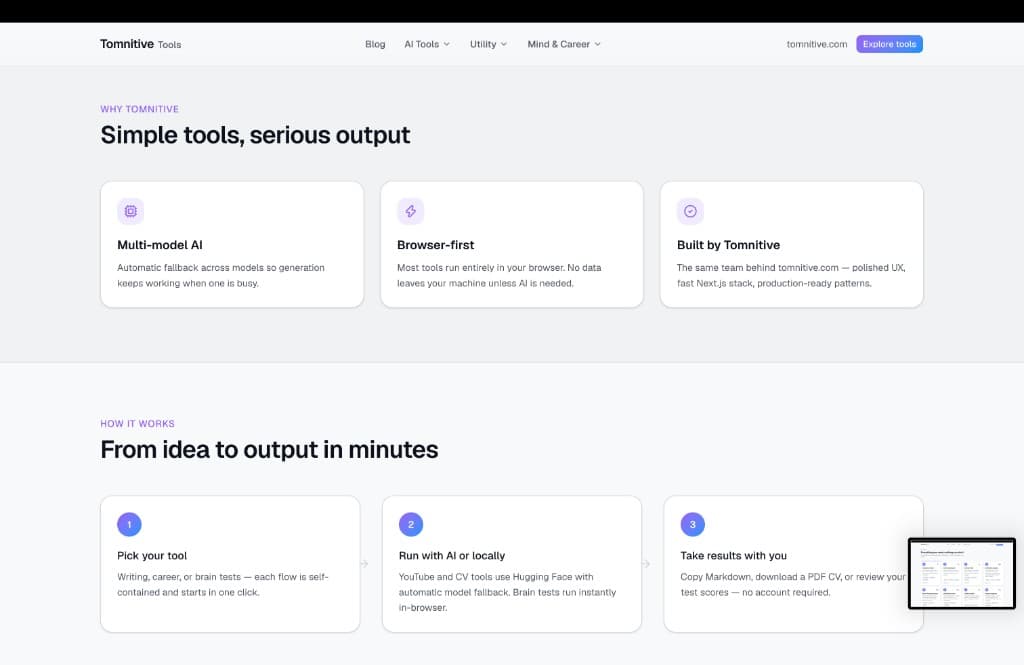Image resolution: width=1024 pixels, height=665 pixels.
Task: Open the AI Tools menu
Action: tap(426, 44)
